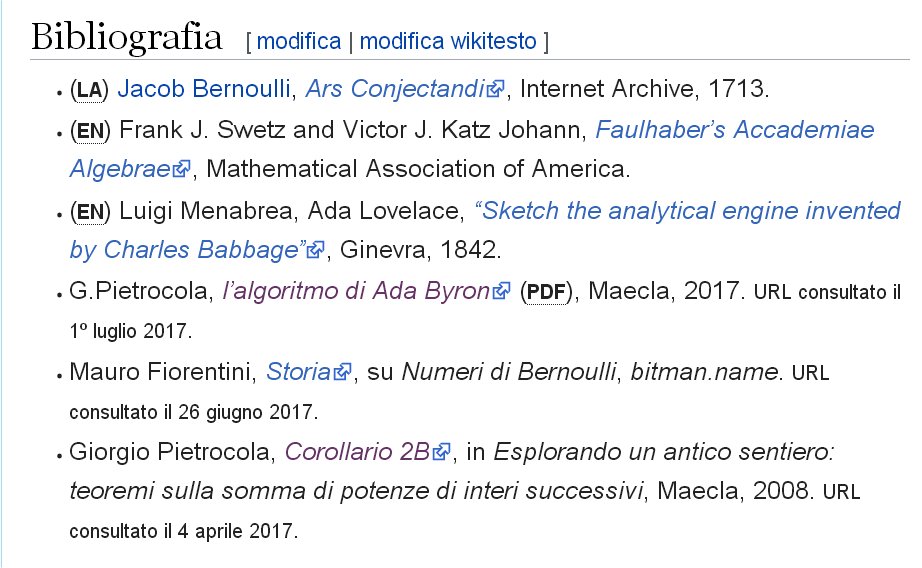The height and width of the screenshot is (568, 922).
Task: Open Sketch the analytical engine link
Action: pos(687,211)
